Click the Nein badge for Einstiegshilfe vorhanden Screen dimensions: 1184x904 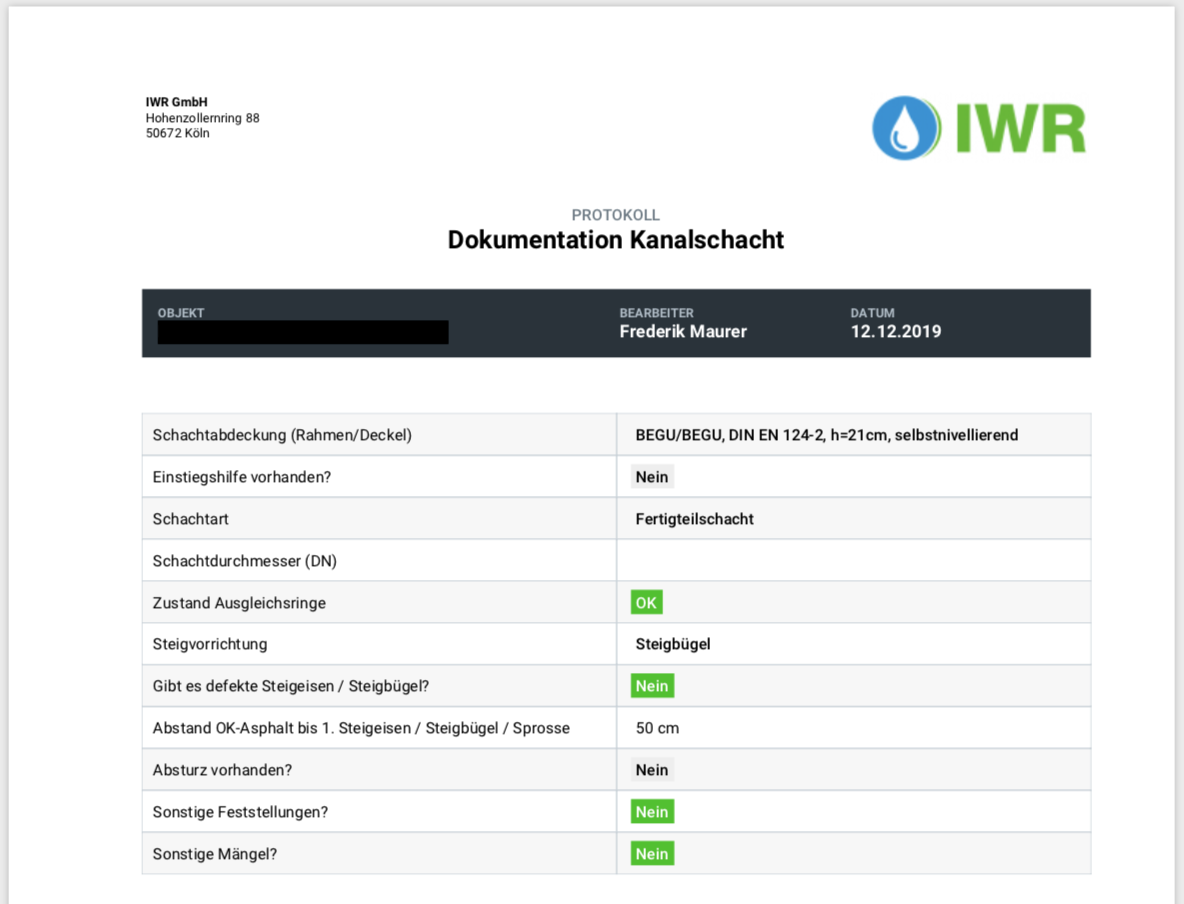652,477
